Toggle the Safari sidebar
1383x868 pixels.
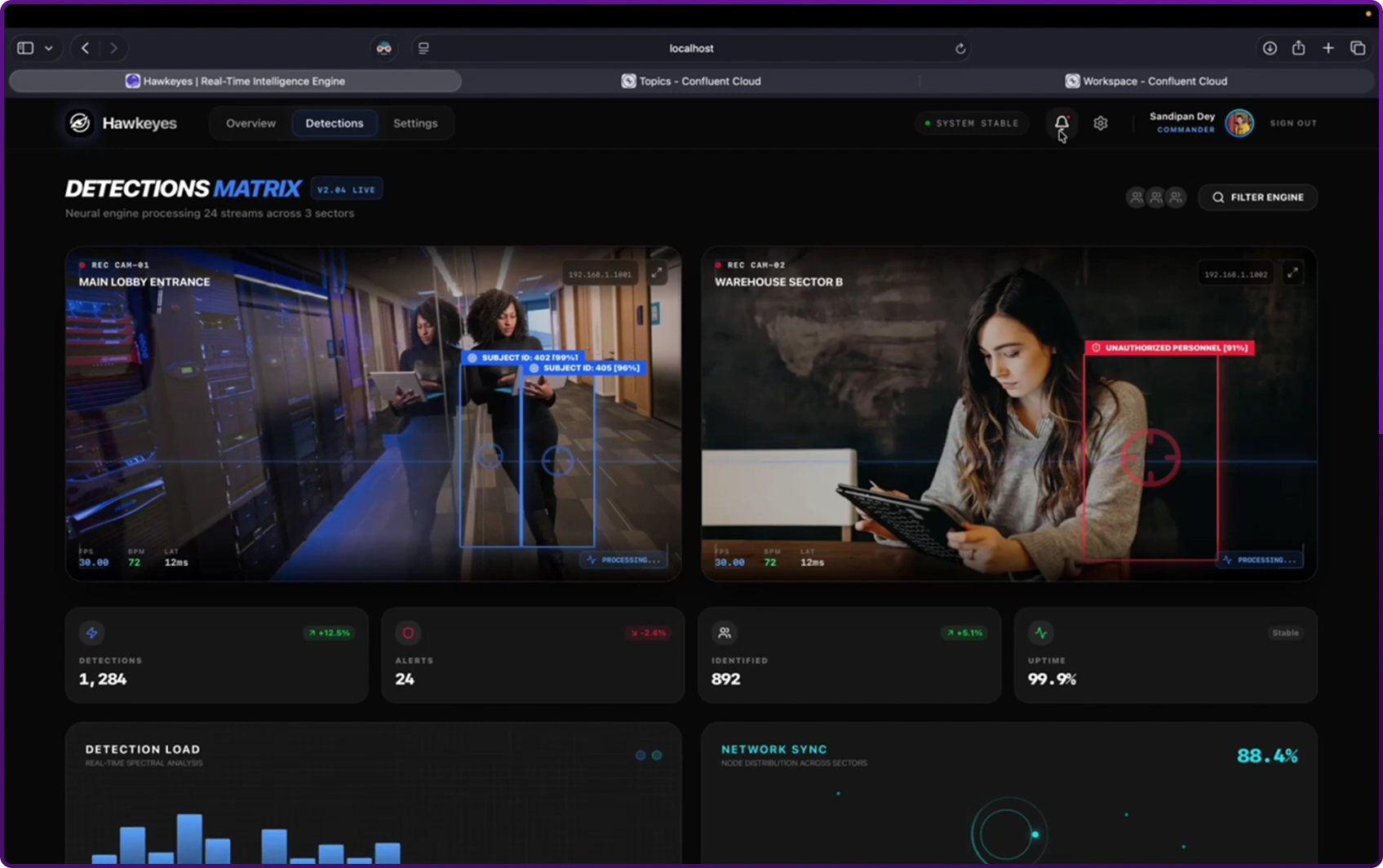click(25, 48)
